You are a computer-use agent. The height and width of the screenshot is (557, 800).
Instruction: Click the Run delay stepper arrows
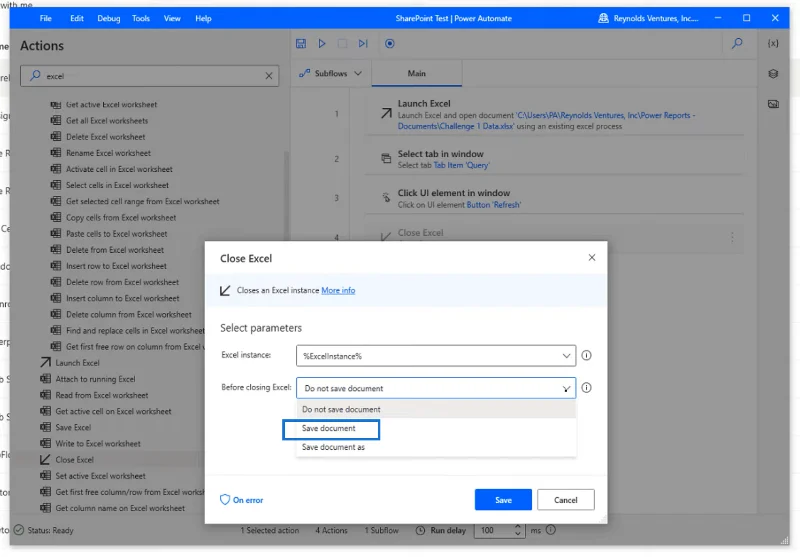click(517, 530)
